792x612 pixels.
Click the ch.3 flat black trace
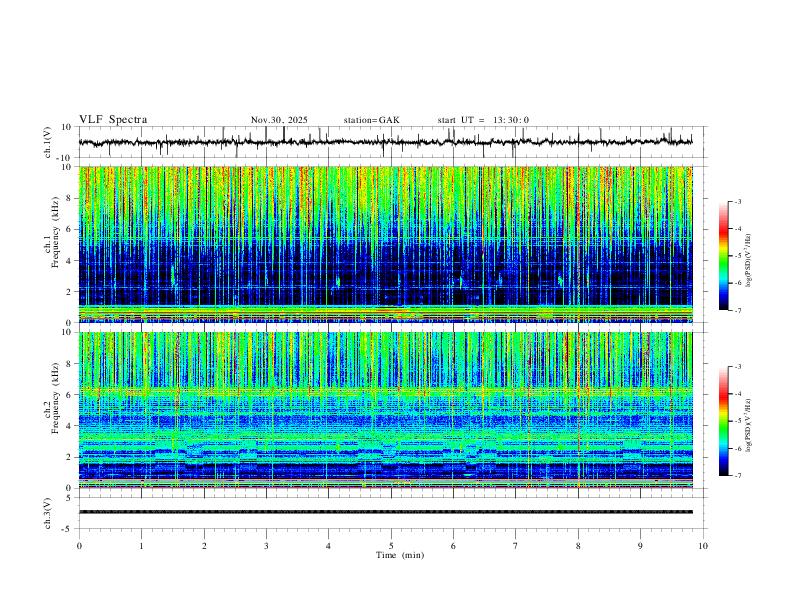(x=385, y=512)
